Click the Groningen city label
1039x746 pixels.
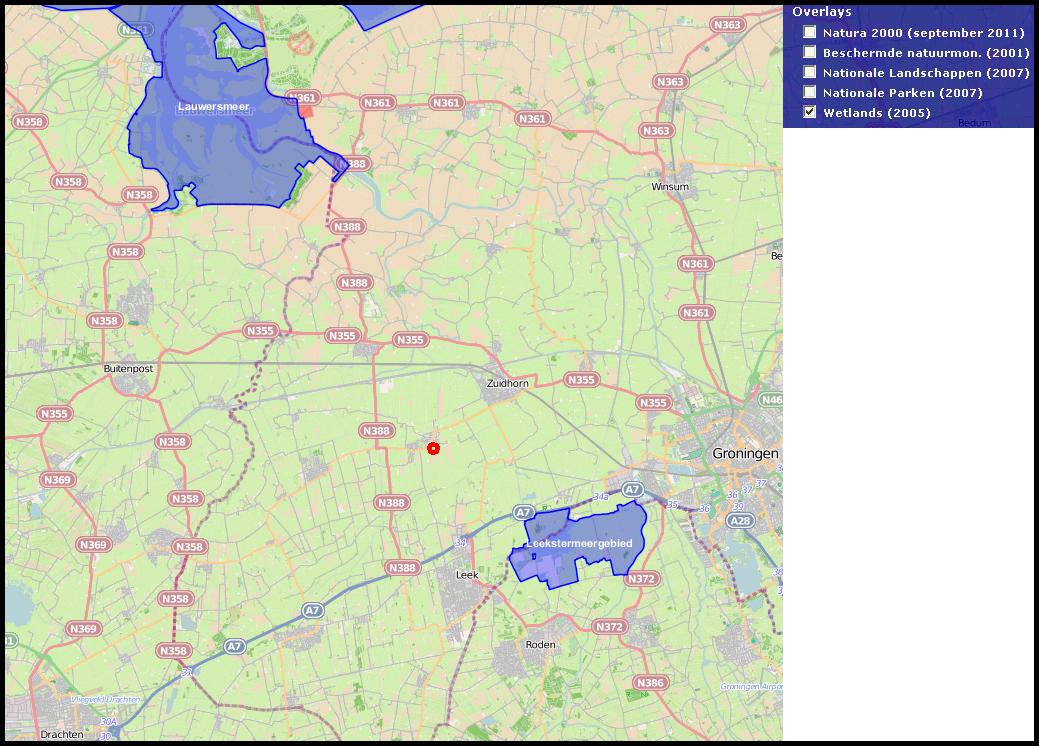pyautogui.click(x=745, y=453)
